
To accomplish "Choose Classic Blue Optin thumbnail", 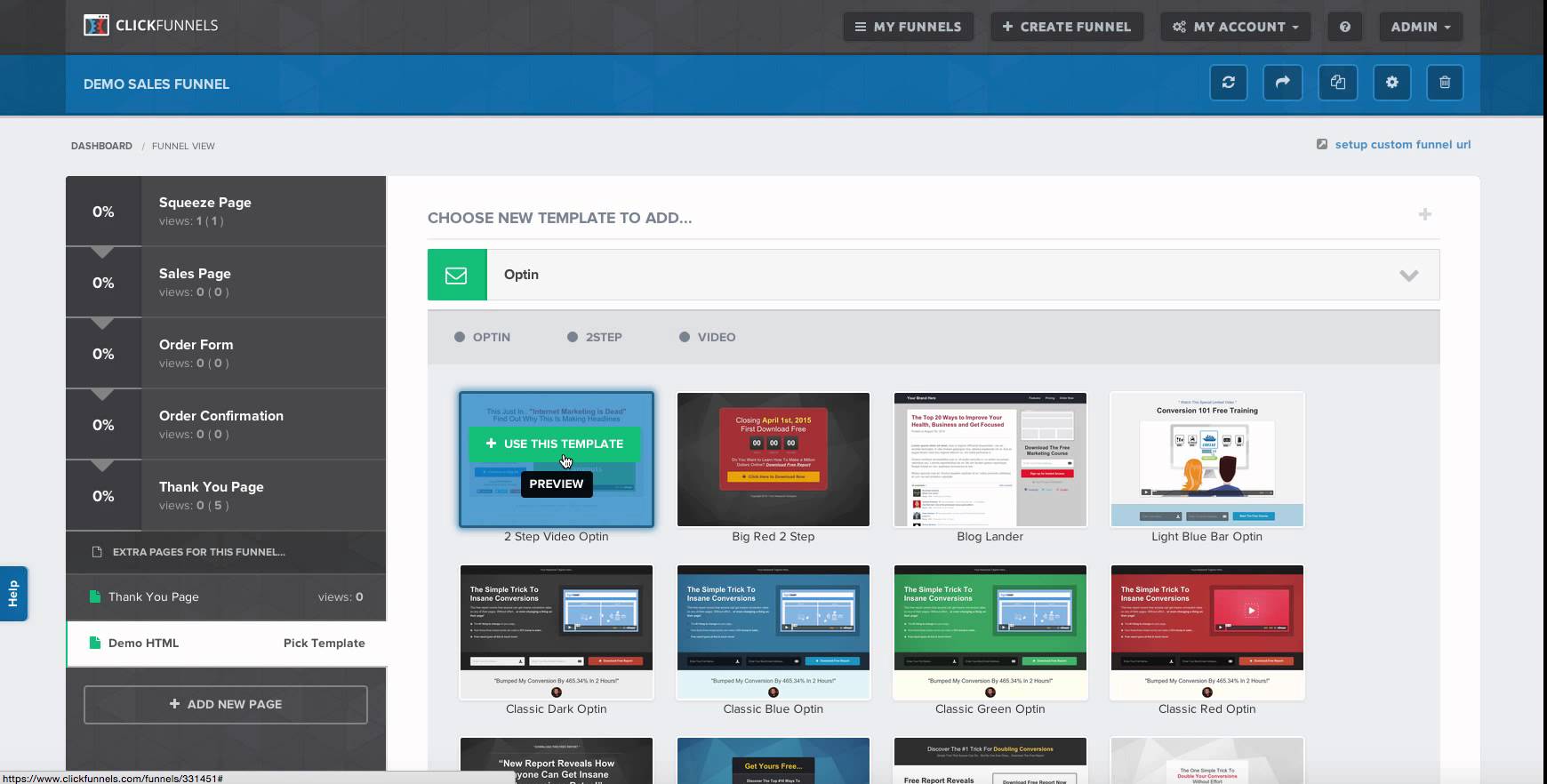I will tap(773, 632).
